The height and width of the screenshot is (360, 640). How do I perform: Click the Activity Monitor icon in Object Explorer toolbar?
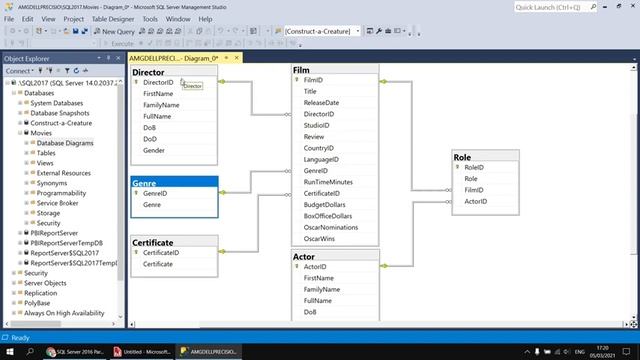(x=85, y=71)
